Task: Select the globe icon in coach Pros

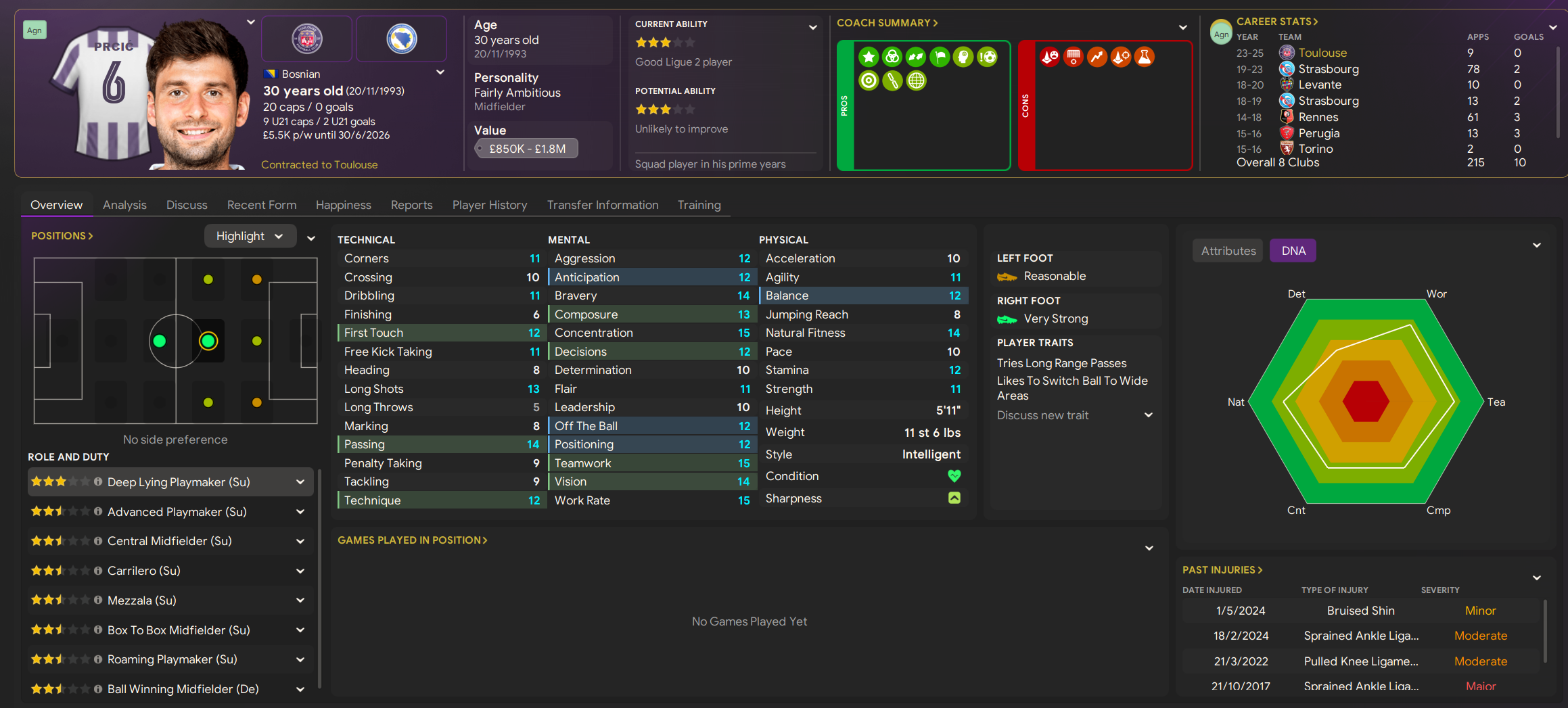Action: 916,80
